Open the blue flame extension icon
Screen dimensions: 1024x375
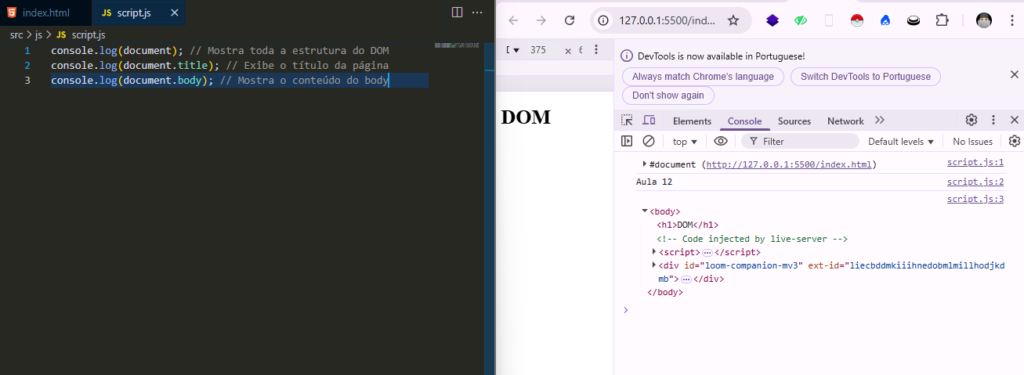coord(886,20)
